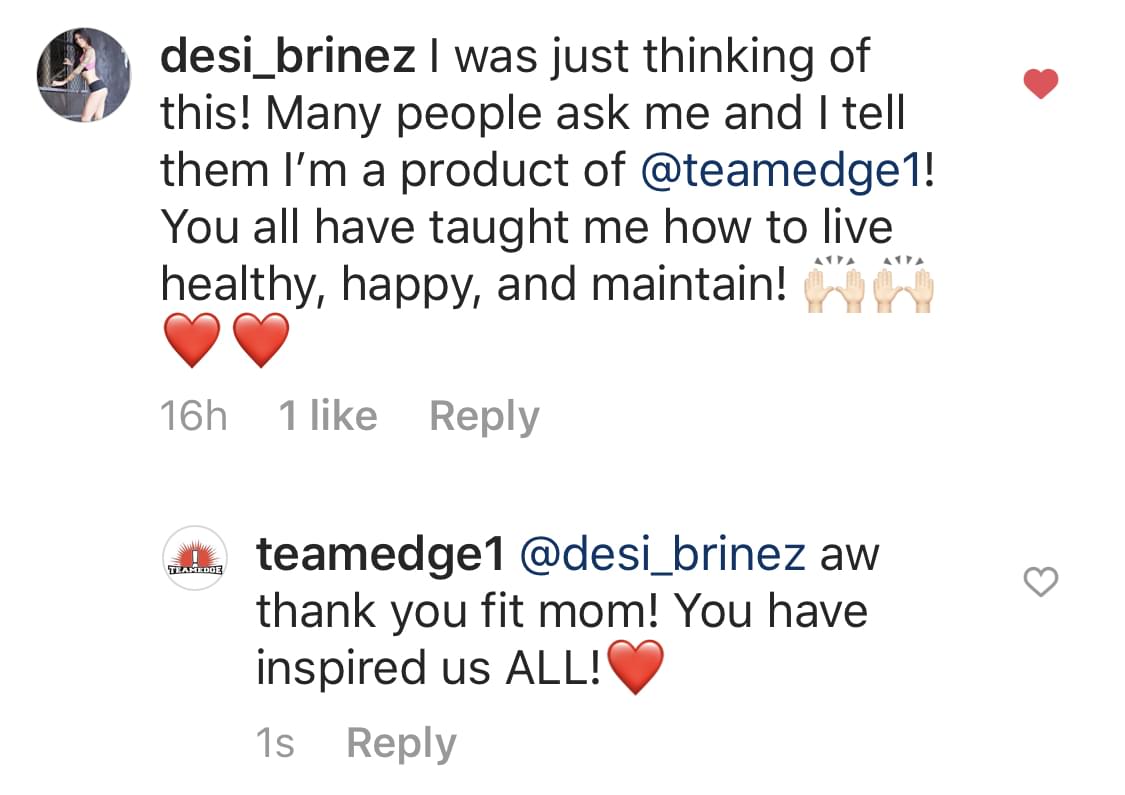Open the @teamedge1 mention link

tap(782, 171)
